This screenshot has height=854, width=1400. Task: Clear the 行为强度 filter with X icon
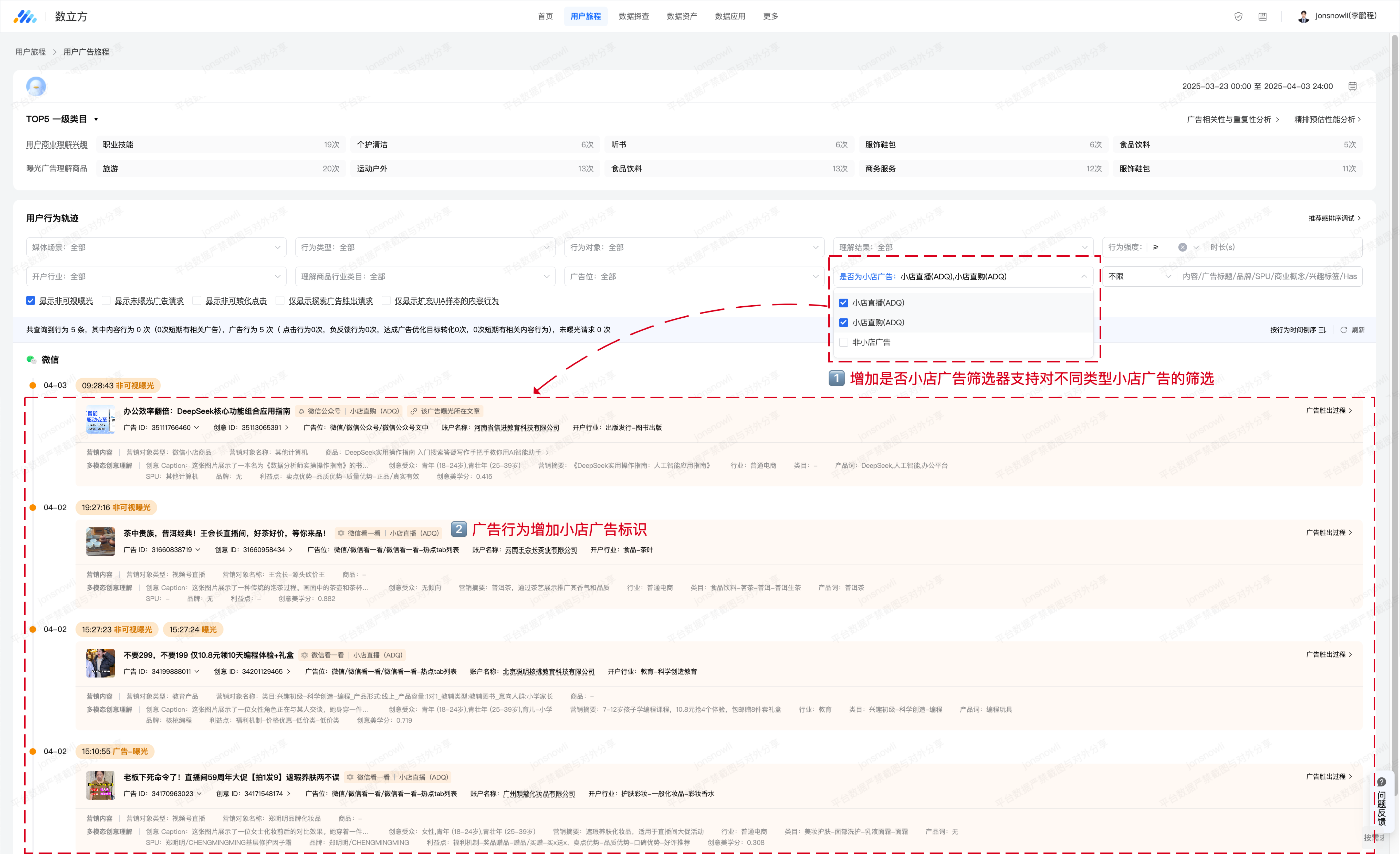point(1182,247)
